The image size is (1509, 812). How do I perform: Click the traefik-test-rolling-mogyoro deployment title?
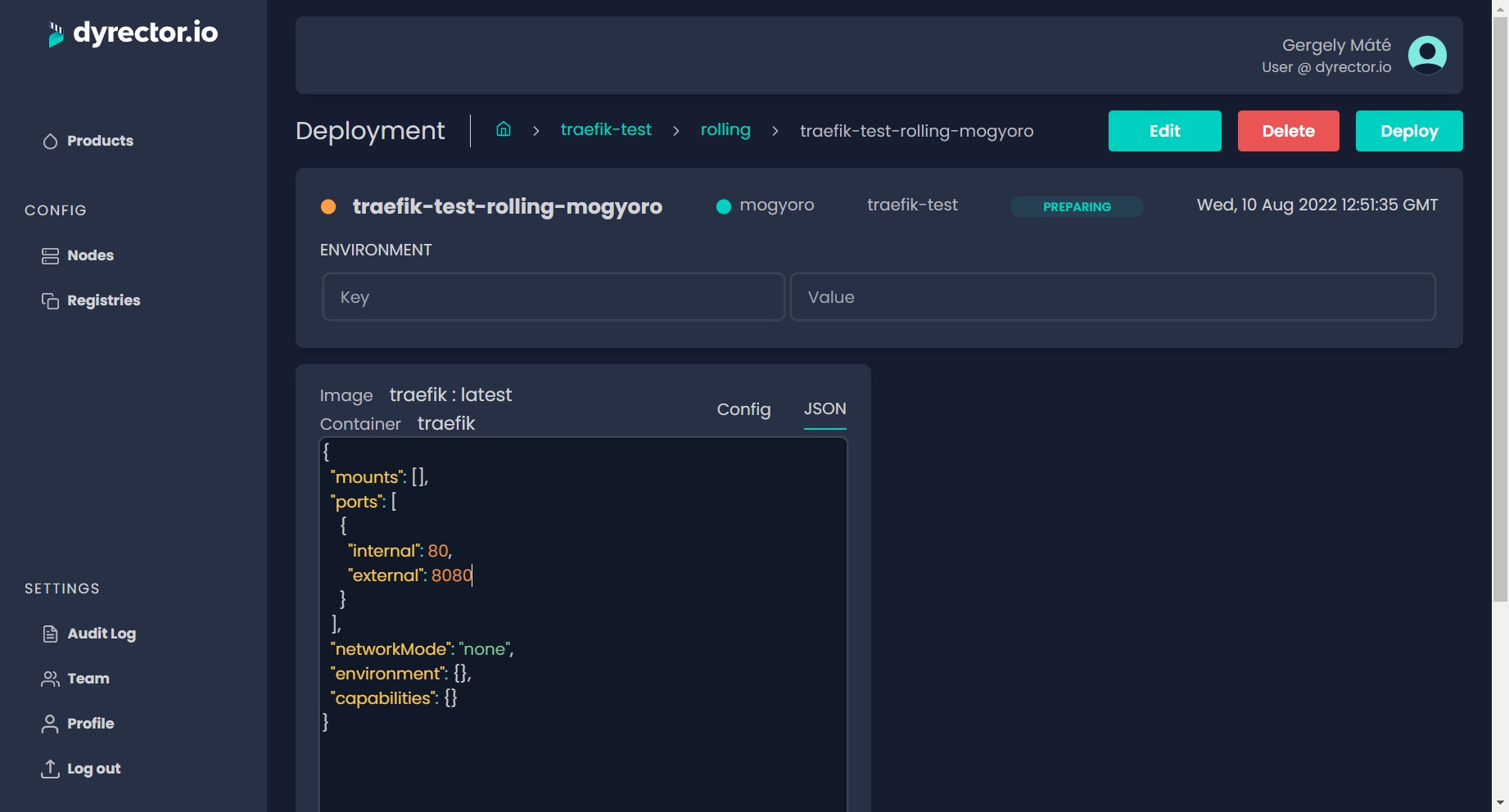tap(507, 206)
